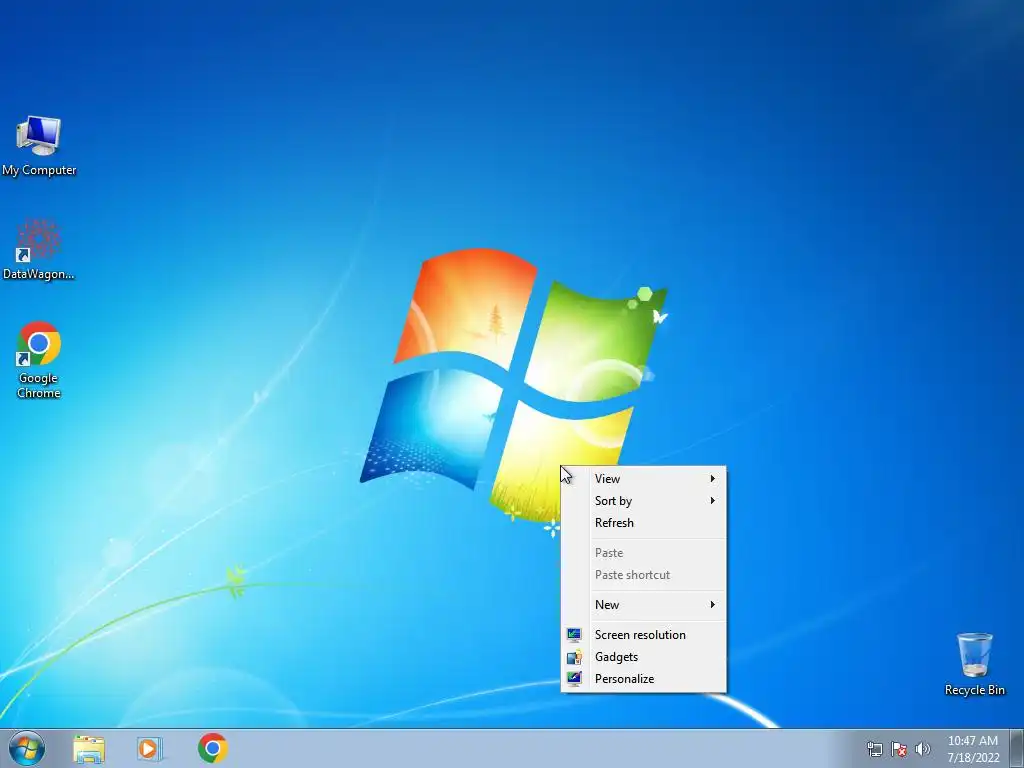This screenshot has height=768, width=1024.
Task: Expand the New submenu
Action: pyautogui.click(x=643, y=605)
